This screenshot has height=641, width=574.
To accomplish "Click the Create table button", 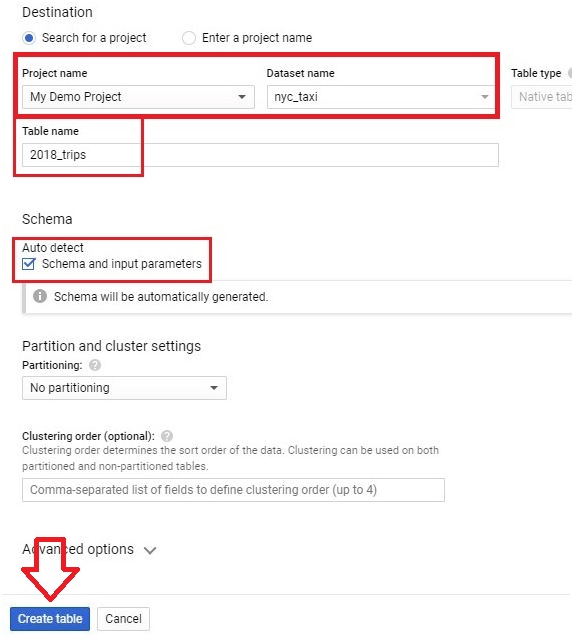I will (x=50, y=619).
